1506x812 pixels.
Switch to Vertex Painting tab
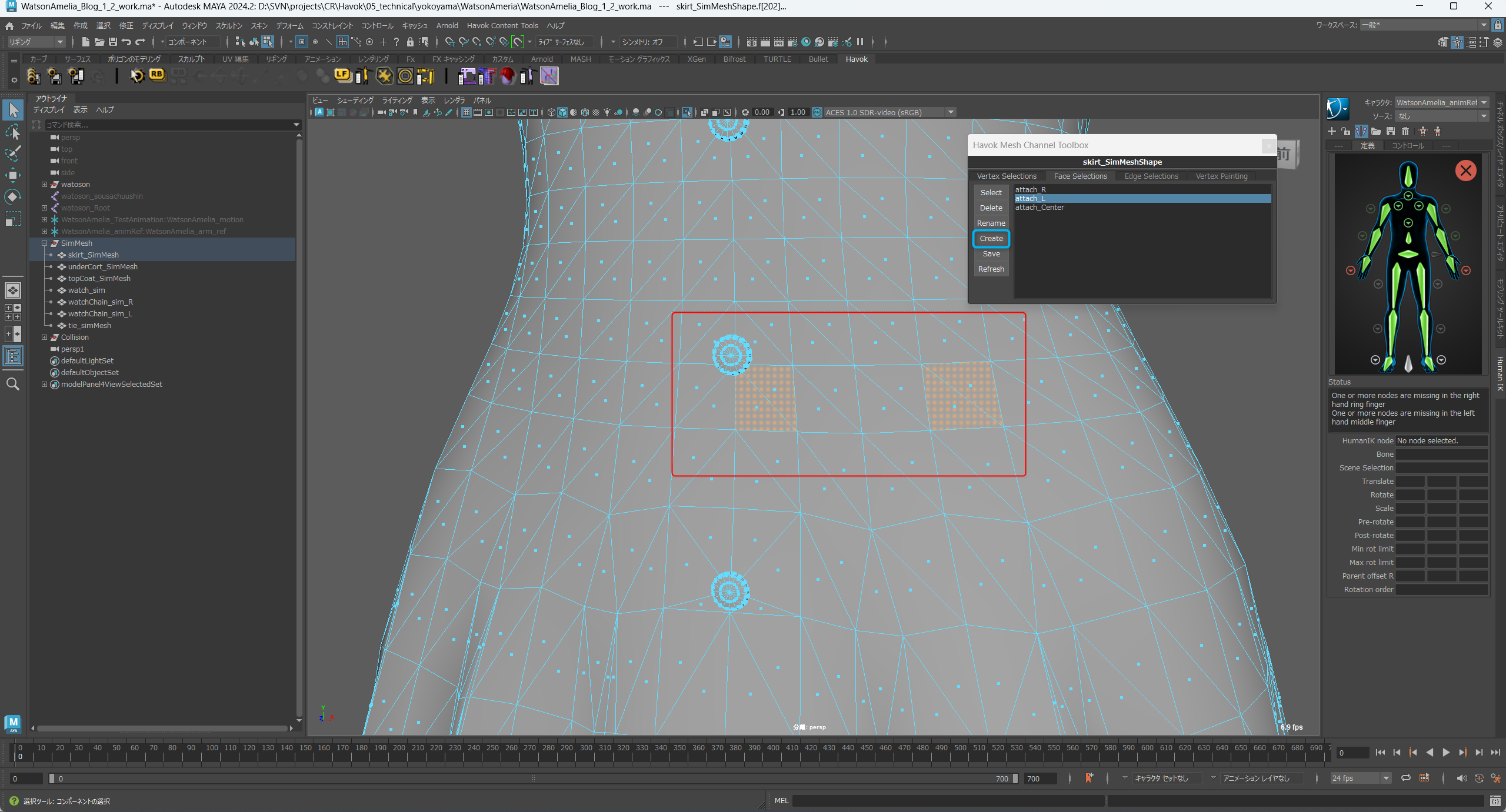click(1221, 176)
